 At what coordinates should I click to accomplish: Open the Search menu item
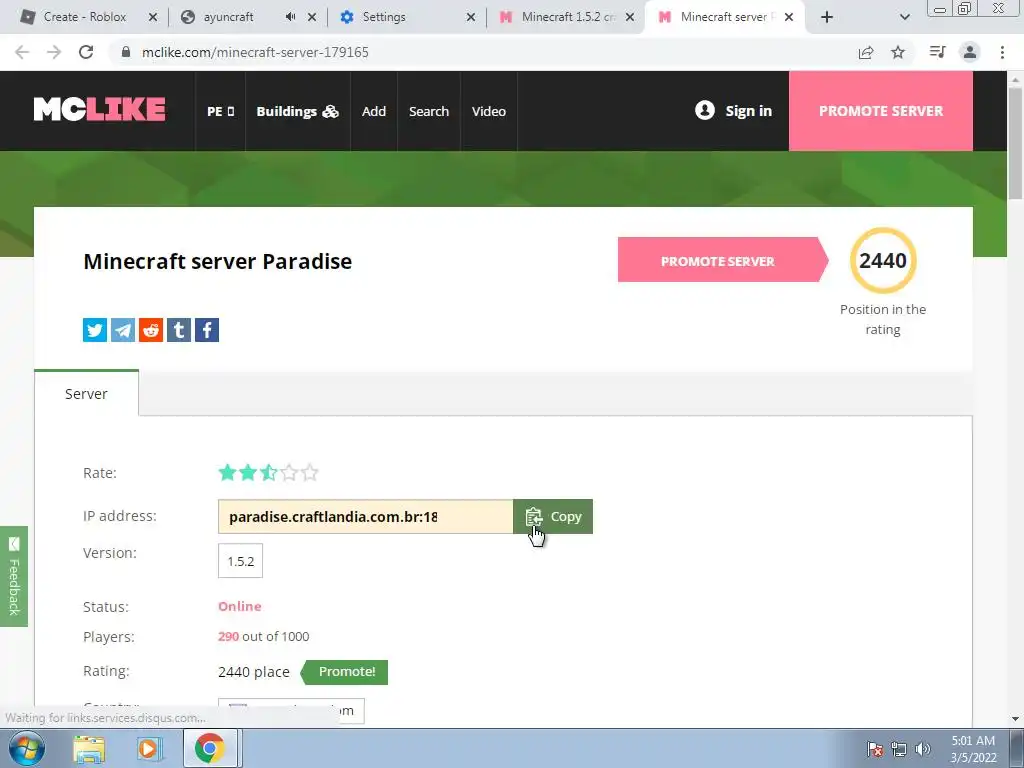[x=428, y=111]
